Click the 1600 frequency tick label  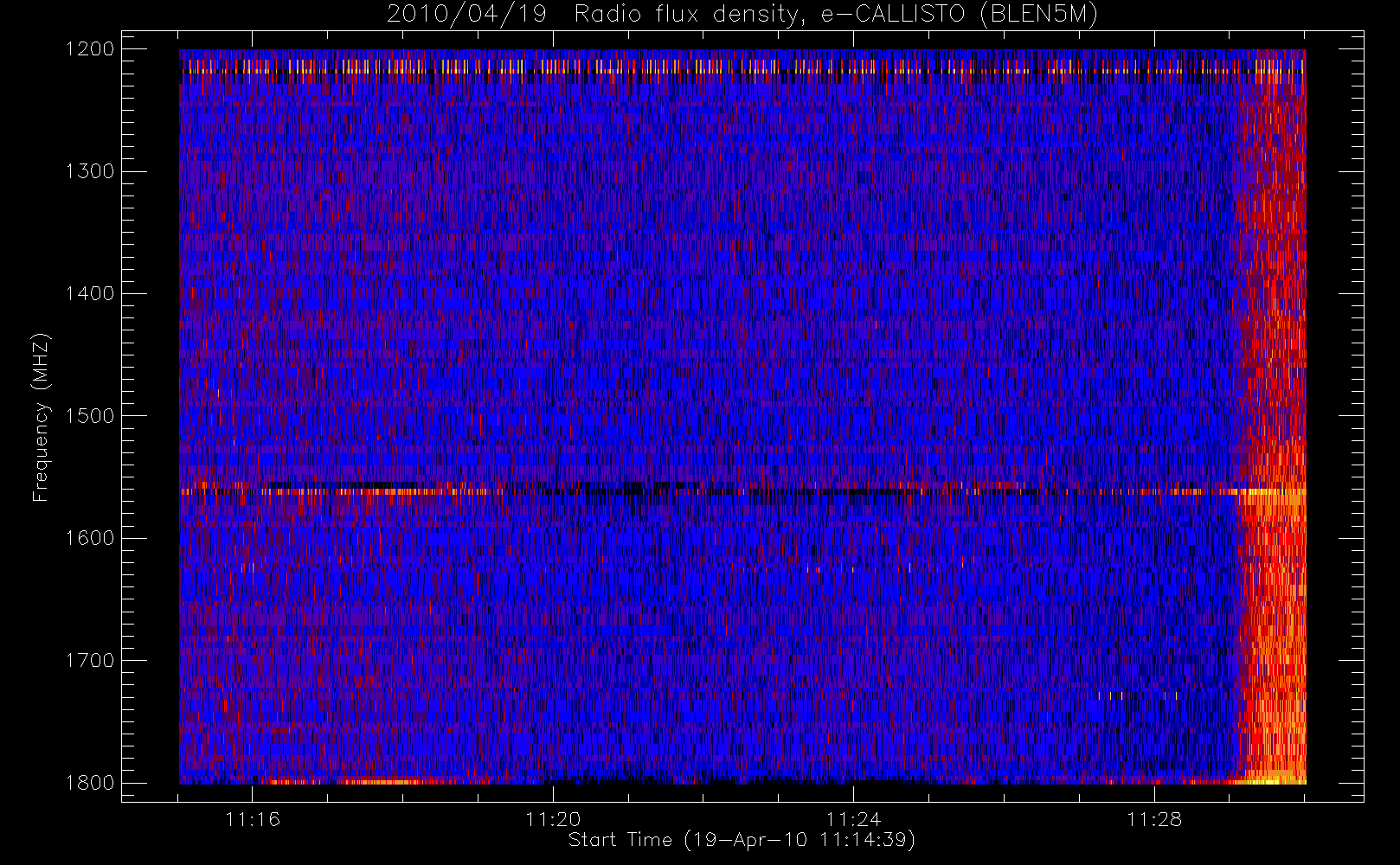coord(90,538)
